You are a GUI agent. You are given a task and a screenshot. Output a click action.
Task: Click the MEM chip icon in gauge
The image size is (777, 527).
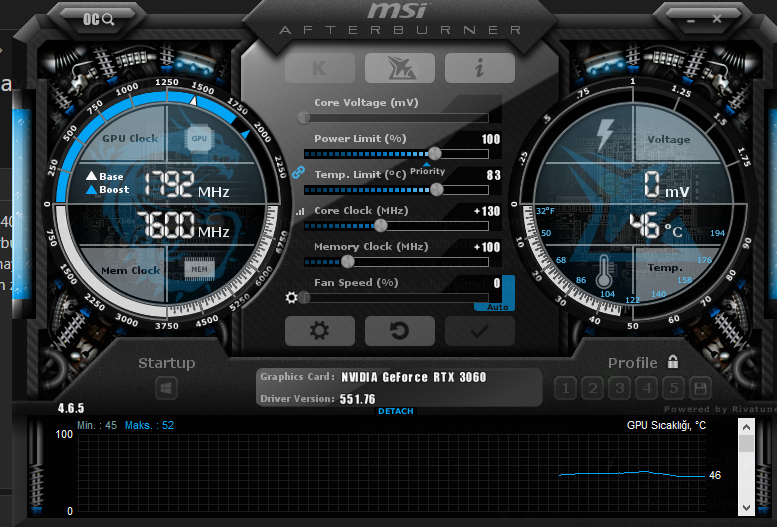[199, 269]
